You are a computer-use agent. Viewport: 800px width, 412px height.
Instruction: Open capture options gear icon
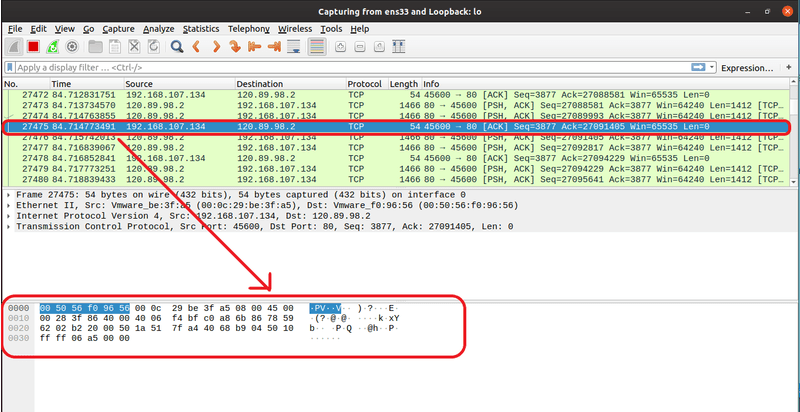[71, 47]
